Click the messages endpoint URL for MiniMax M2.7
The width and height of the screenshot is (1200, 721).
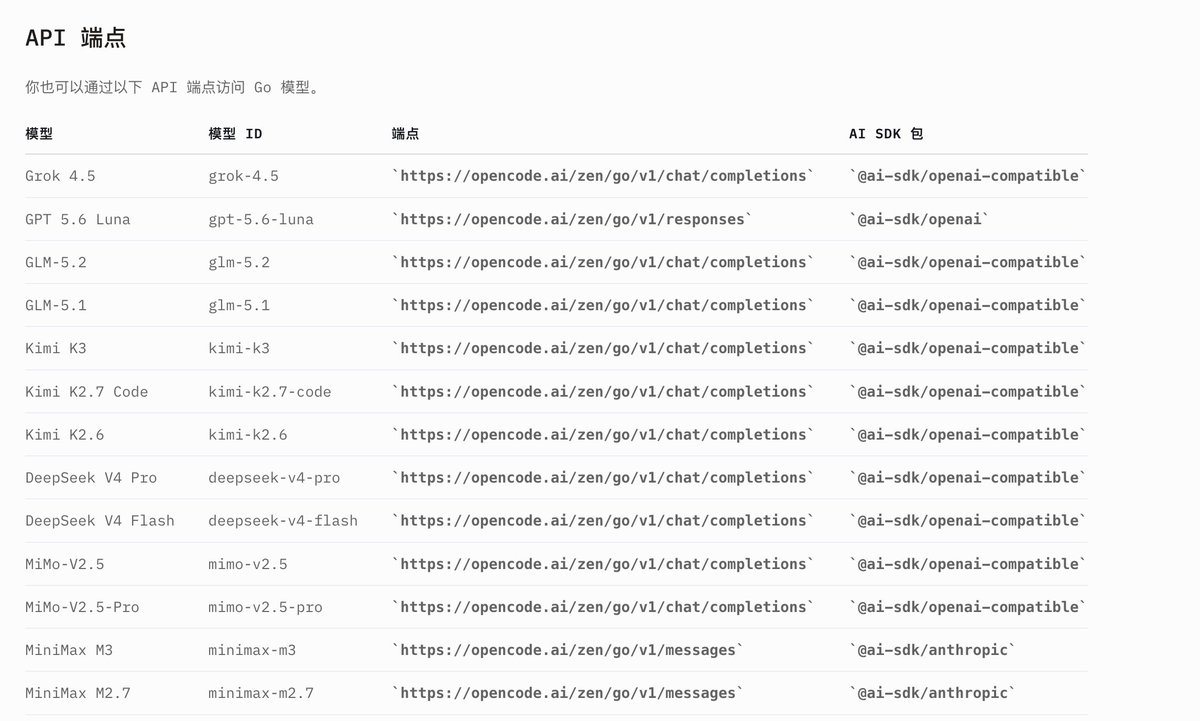coord(568,693)
